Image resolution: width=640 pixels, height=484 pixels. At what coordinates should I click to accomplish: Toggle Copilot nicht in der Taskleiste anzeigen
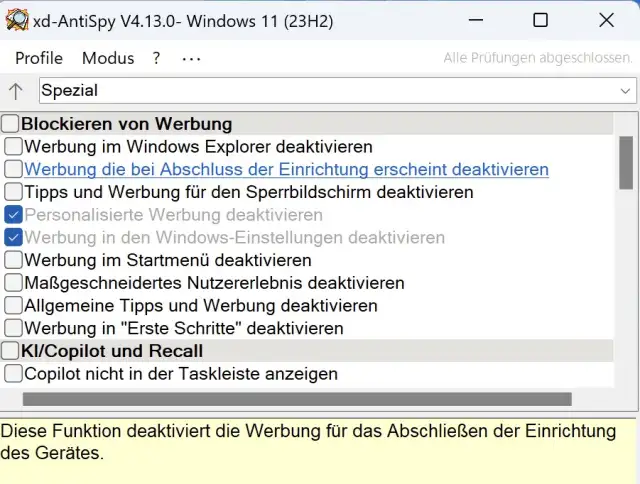point(13,374)
